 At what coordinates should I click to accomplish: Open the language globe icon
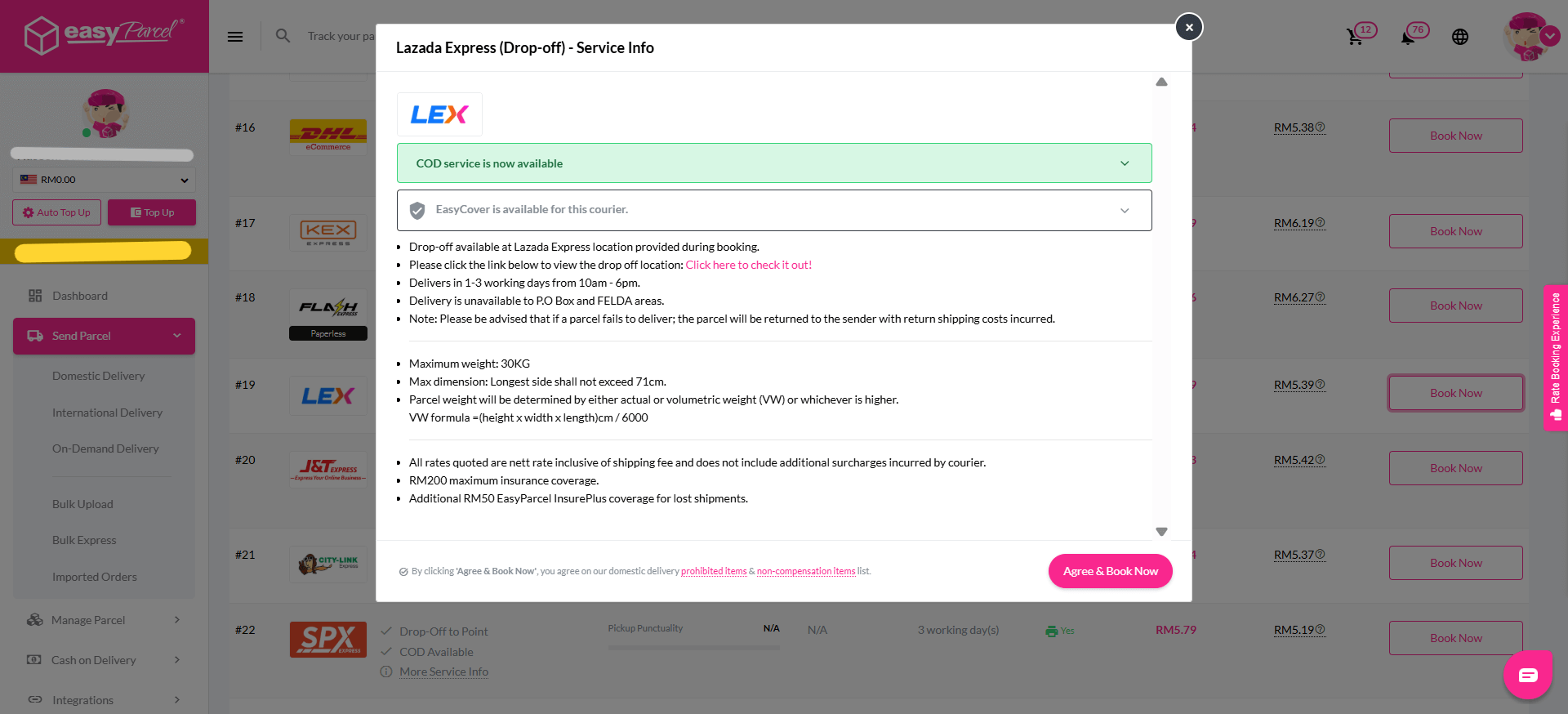pos(1460,37)
